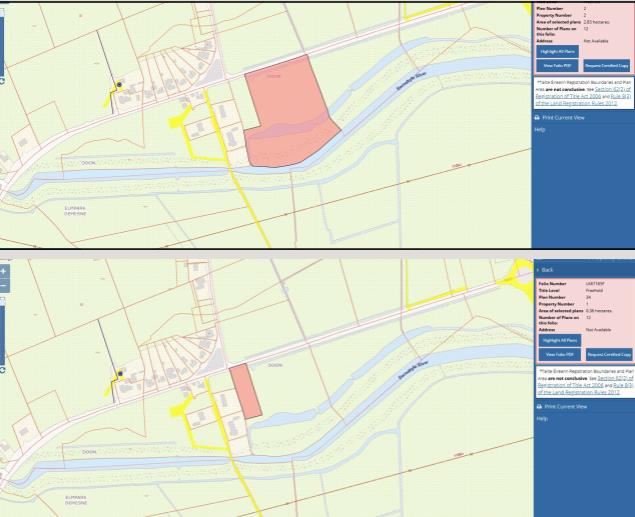Viewport: 635px width, 517px height.
Task: Click the refresh icon on upper map edge
Action: click(x=3, y=81)
